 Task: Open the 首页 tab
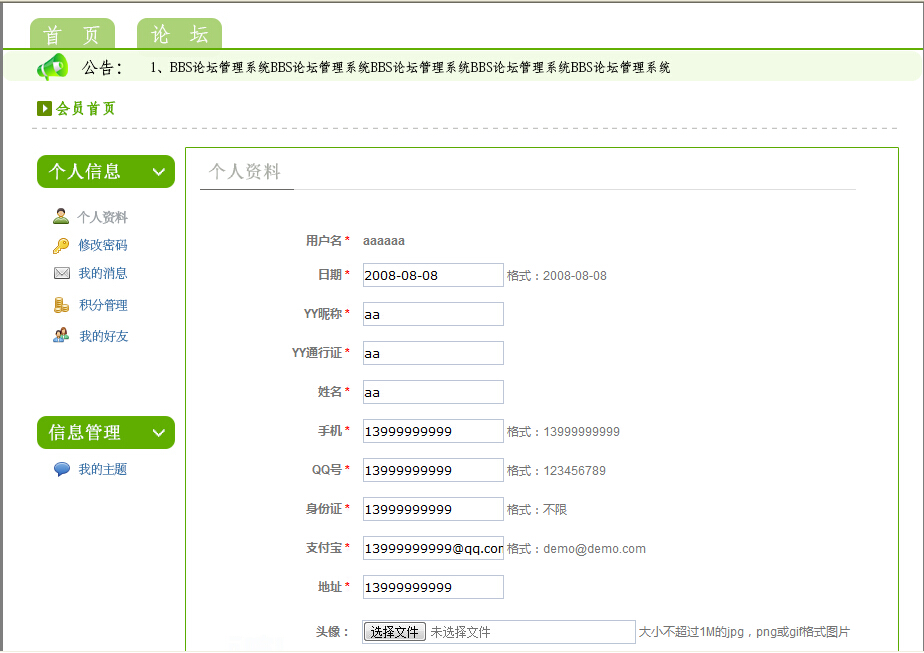72,34
